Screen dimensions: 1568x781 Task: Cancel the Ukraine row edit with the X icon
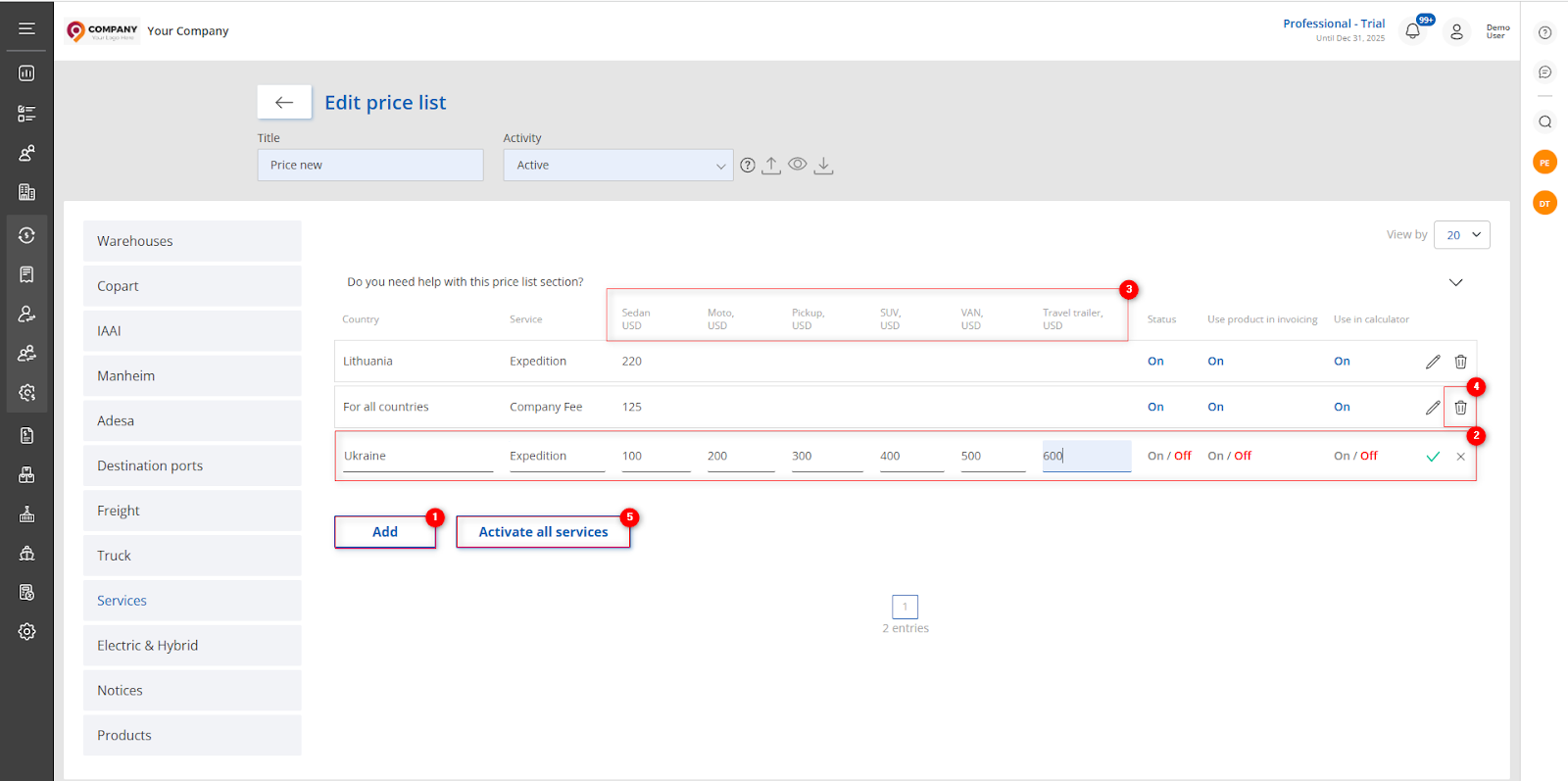pos(1460,457)
